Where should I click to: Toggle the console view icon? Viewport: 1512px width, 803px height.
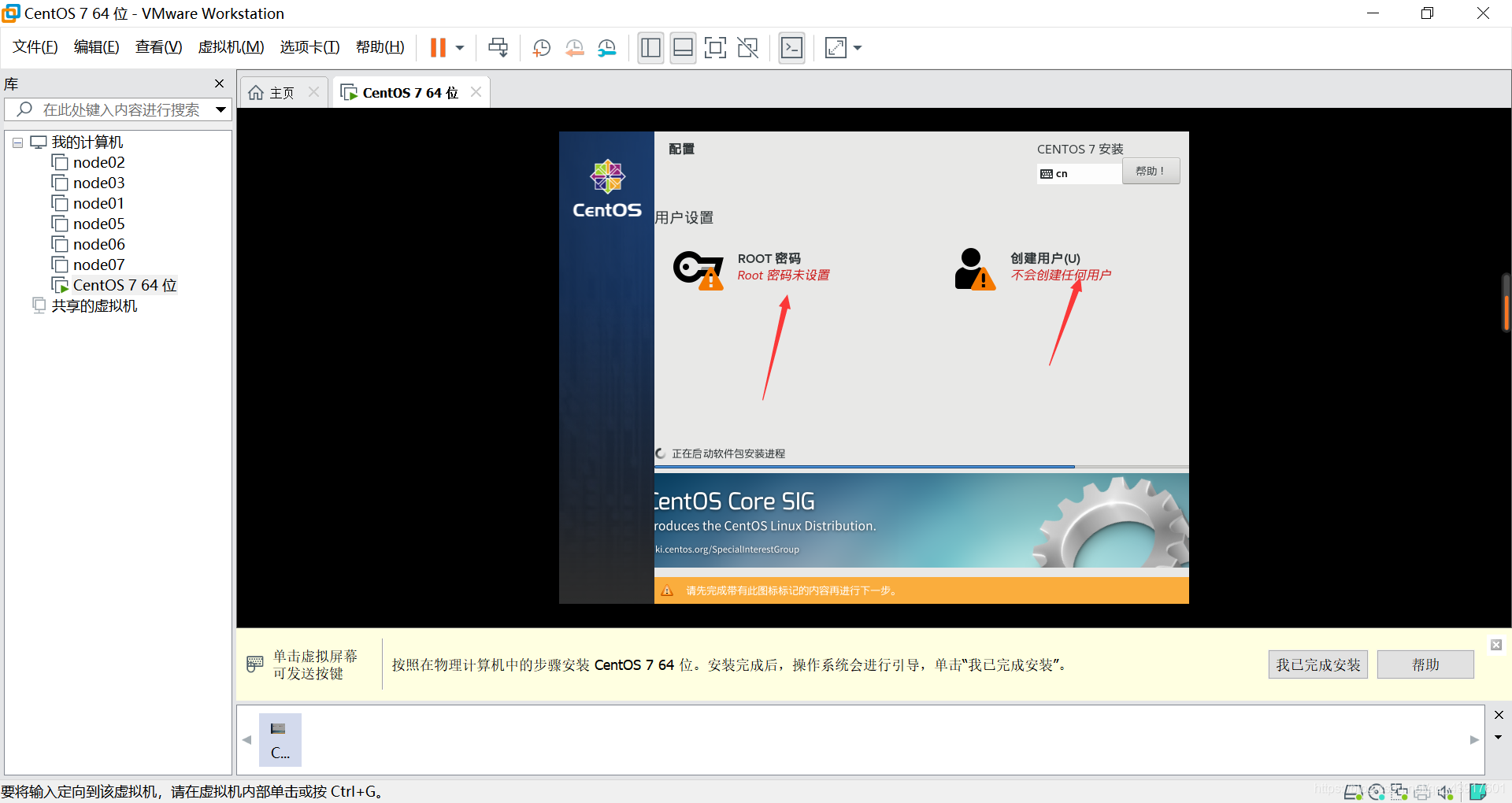tap(791, 48)
